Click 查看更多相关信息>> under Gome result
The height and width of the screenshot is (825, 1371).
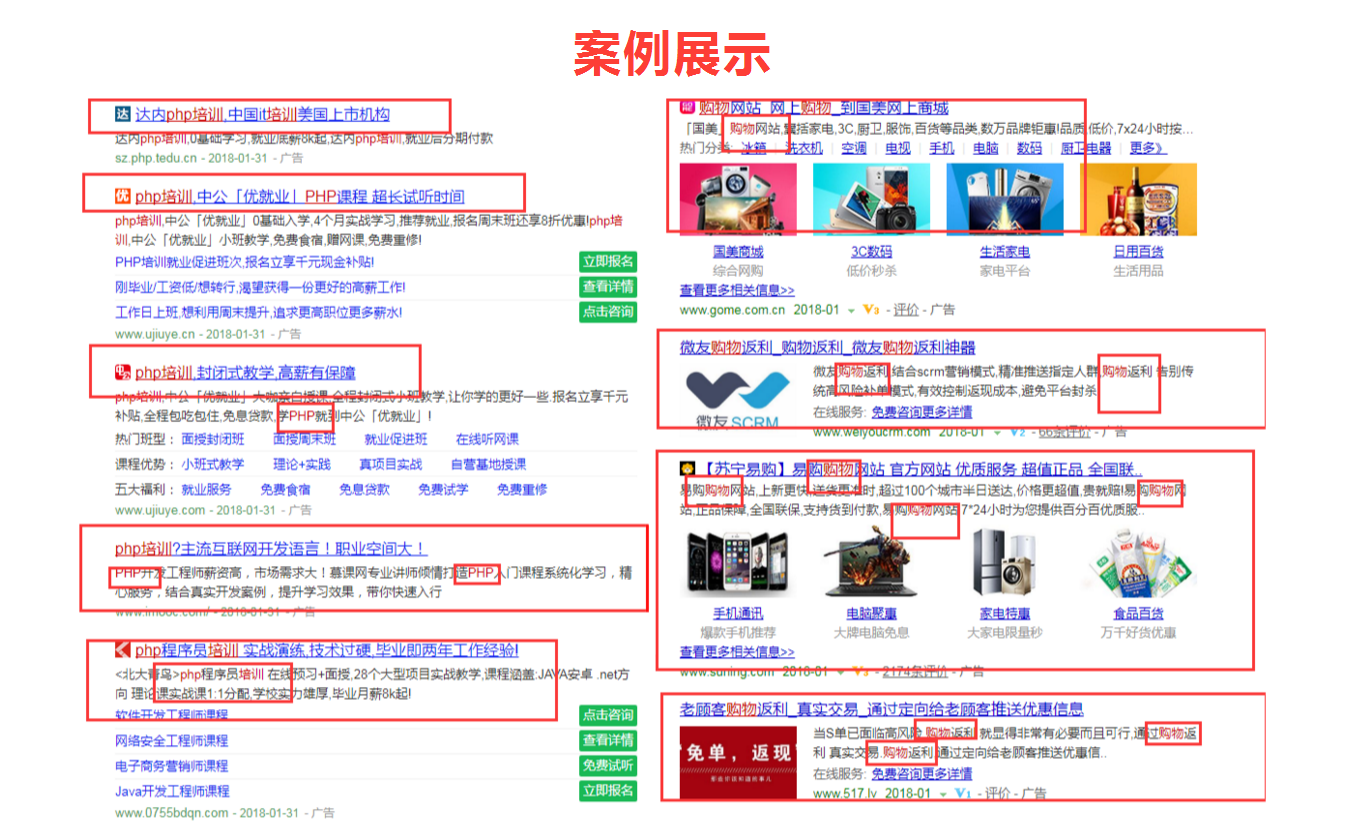point(737,290)
